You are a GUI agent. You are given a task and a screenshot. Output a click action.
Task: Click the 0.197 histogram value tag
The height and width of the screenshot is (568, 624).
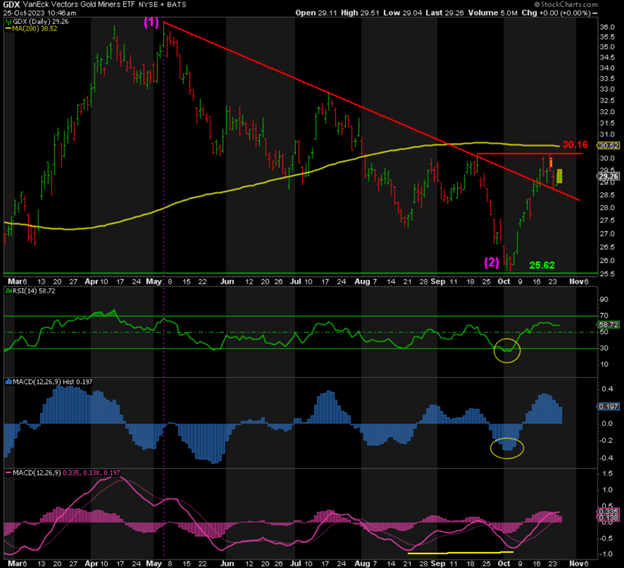[x=608, y=406]
